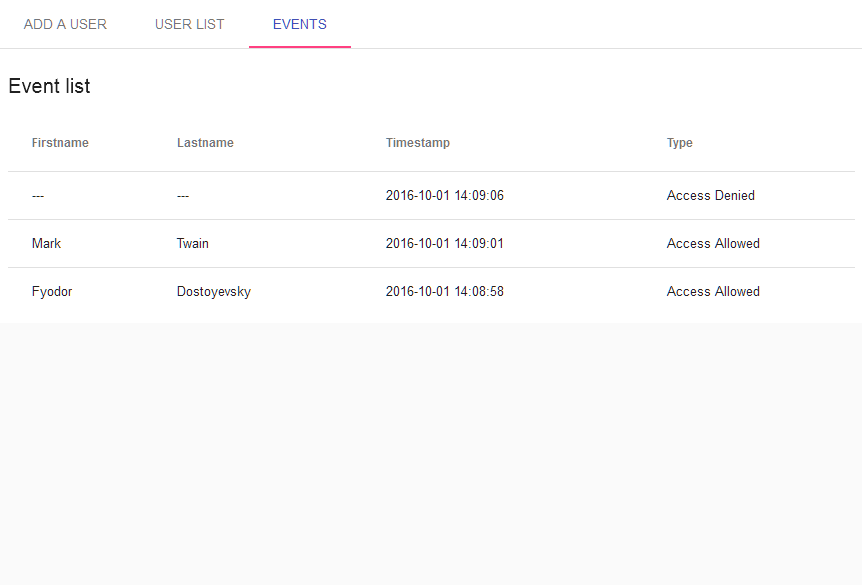The height and width of the screenshot is (585, 862).
Task: Switch to the Add a User tab
Action: pos(65,24)
